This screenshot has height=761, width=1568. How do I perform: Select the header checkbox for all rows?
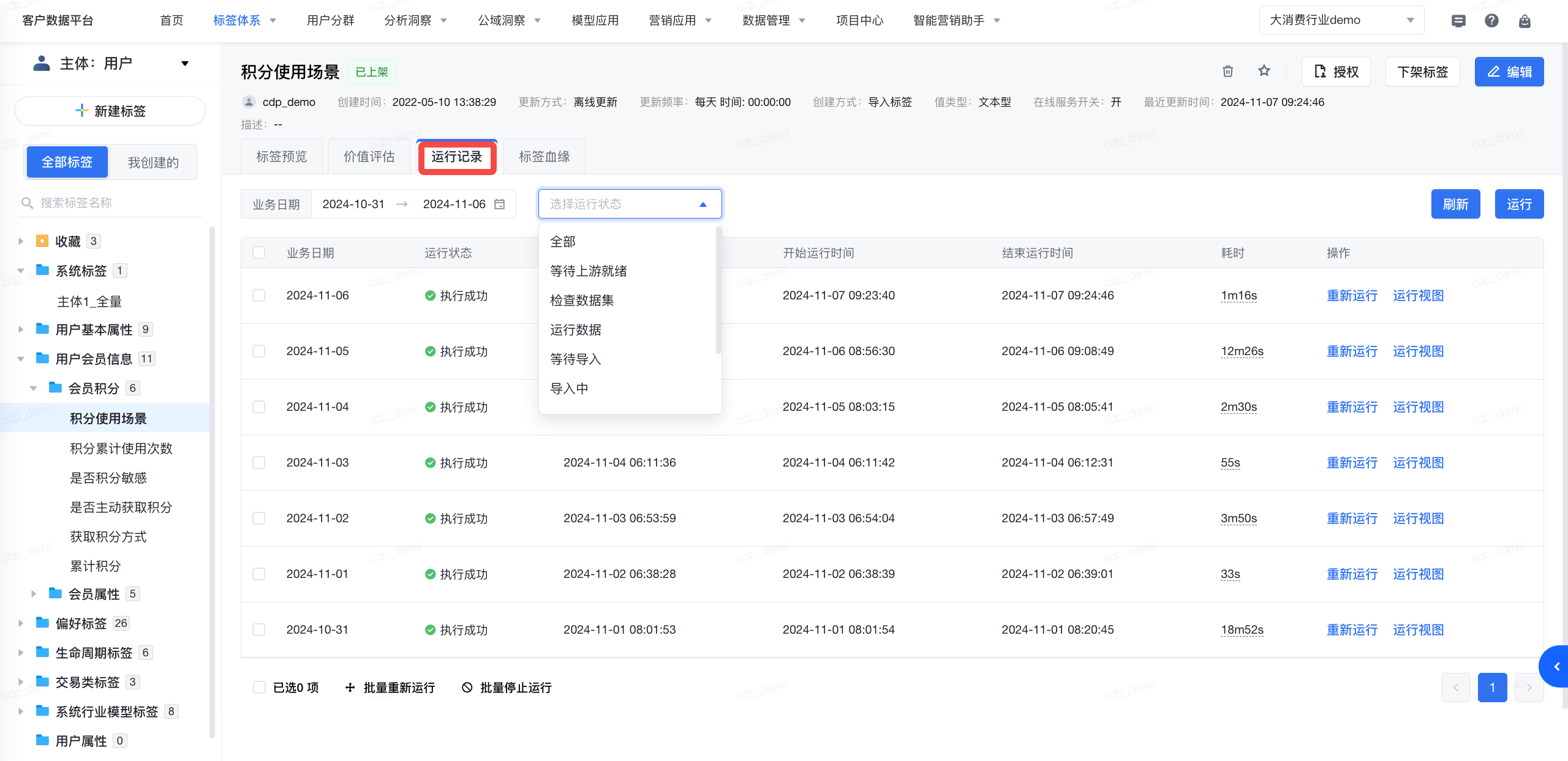259,253
